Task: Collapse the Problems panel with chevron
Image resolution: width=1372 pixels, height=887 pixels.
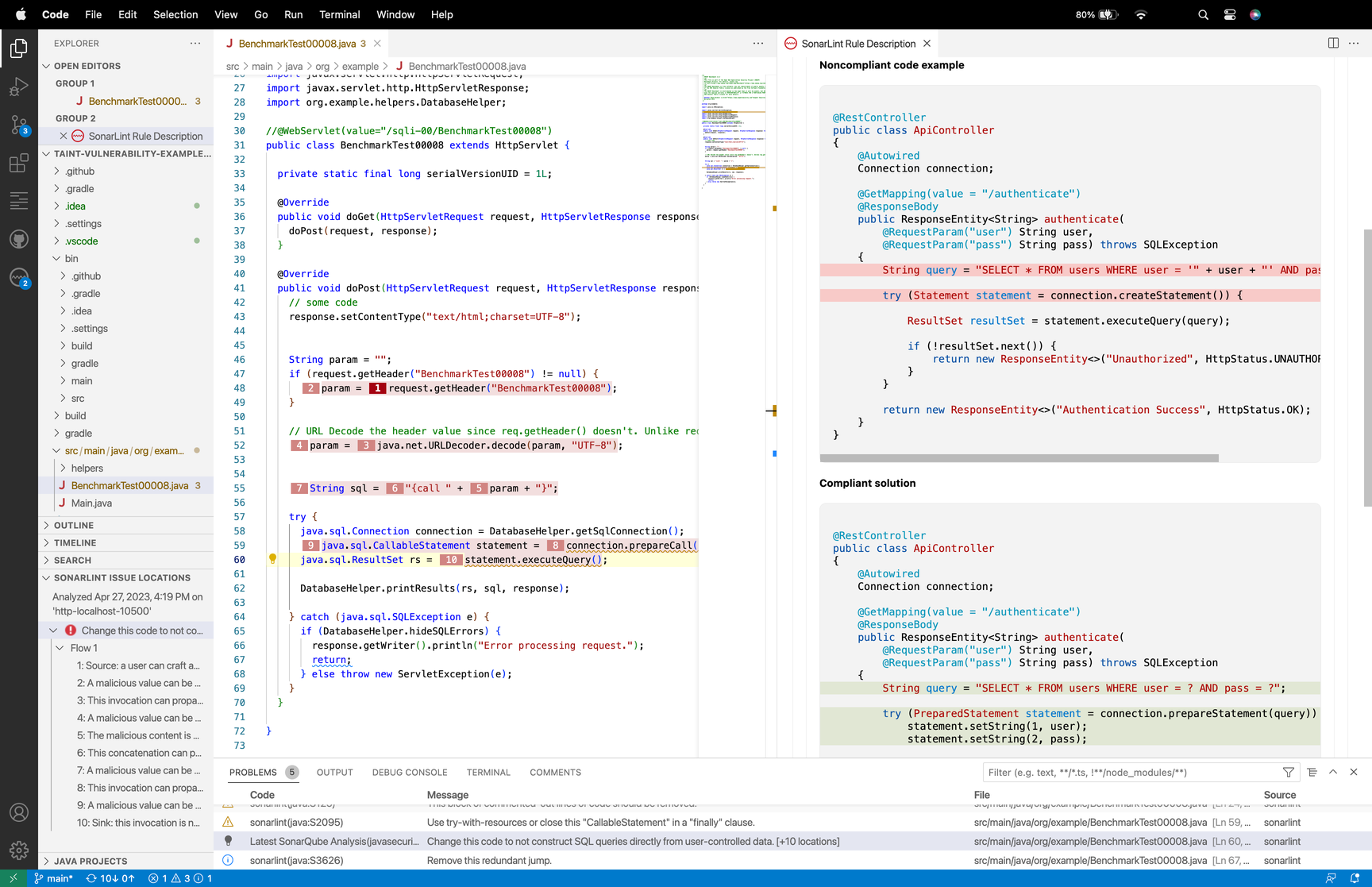Action: [x=1333, y=772]
